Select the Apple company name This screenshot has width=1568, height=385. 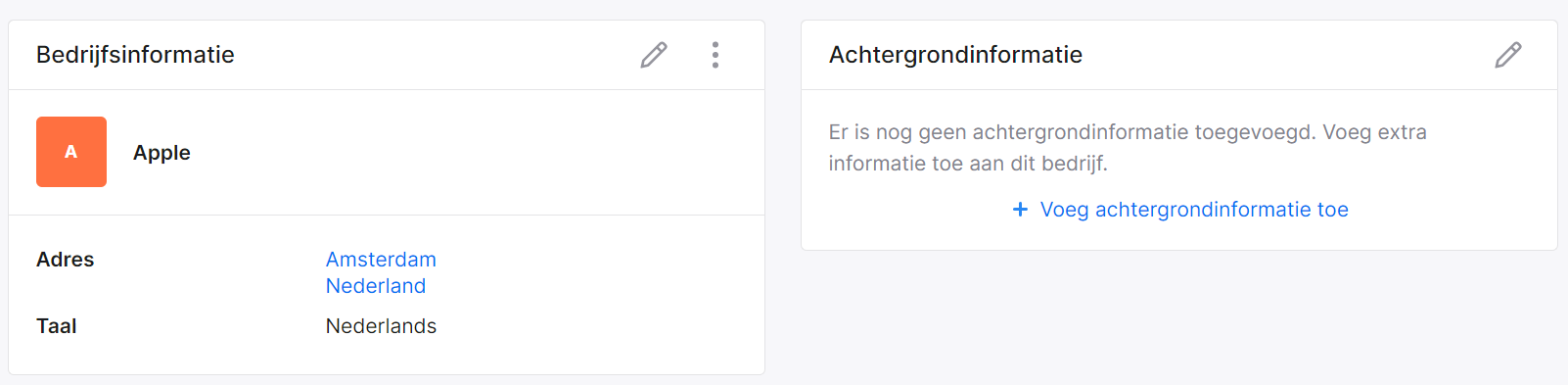point(161,153)
